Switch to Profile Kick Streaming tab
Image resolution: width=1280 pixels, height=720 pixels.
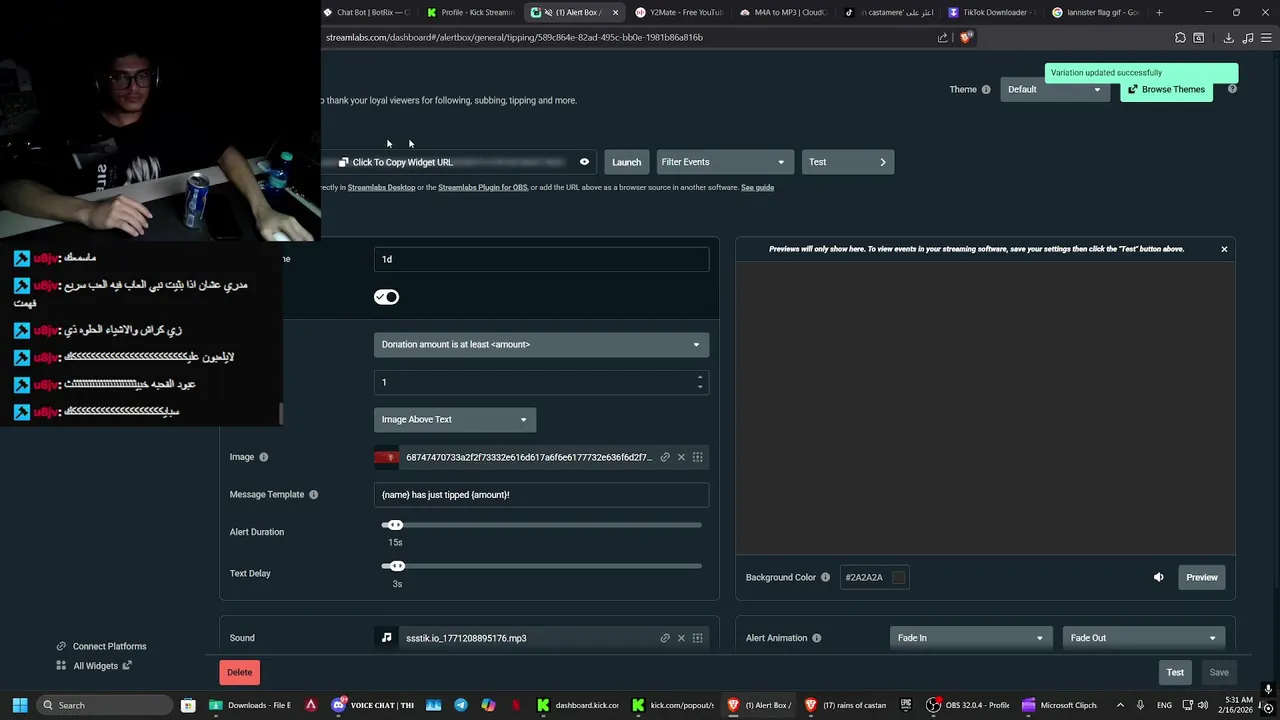tap(470, 12)
